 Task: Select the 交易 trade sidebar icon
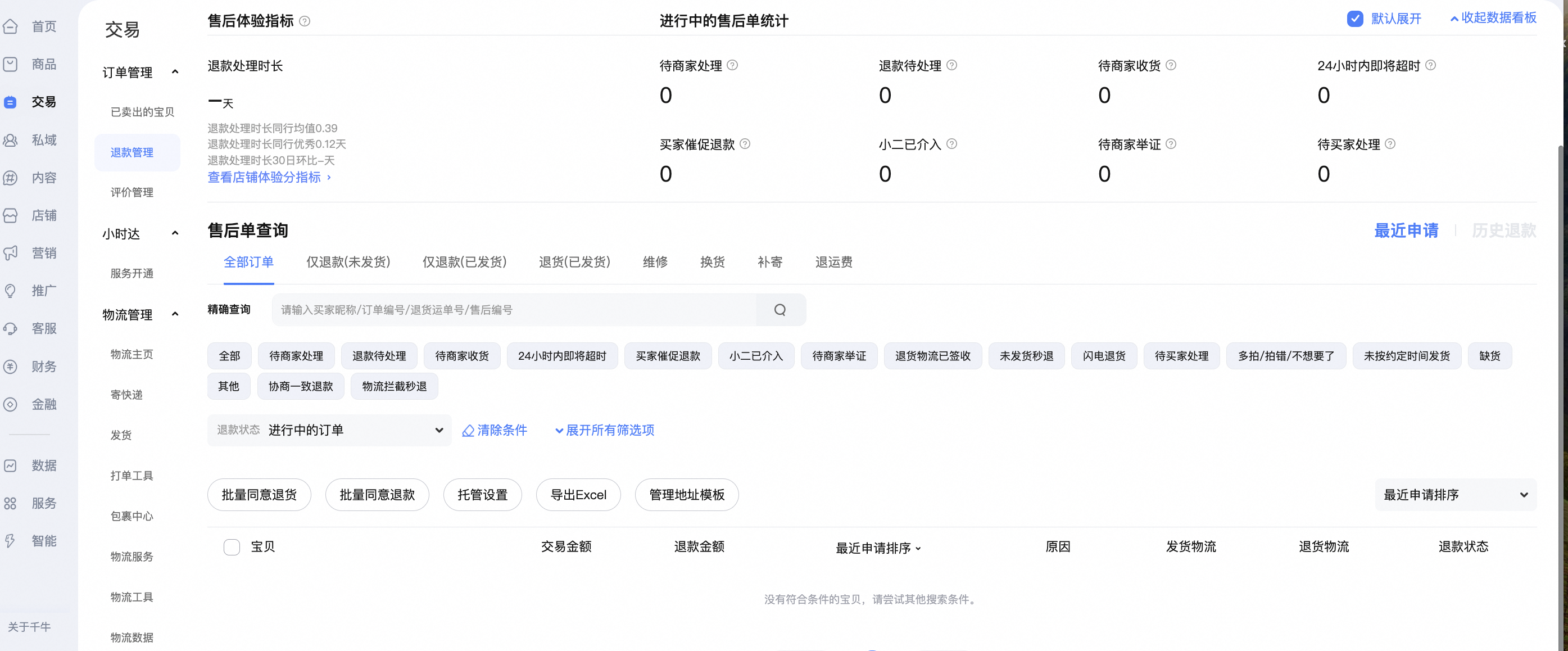click(x=10, y=102)
